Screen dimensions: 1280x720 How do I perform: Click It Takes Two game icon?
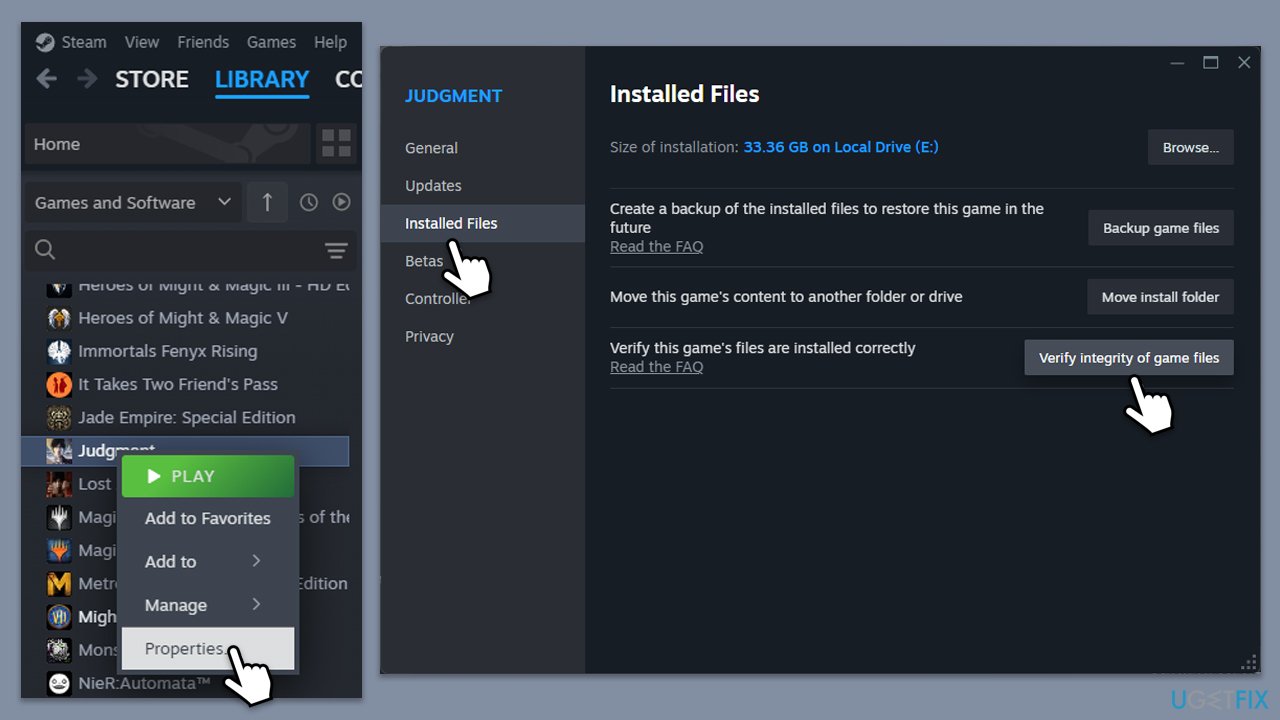coord(59,384)
